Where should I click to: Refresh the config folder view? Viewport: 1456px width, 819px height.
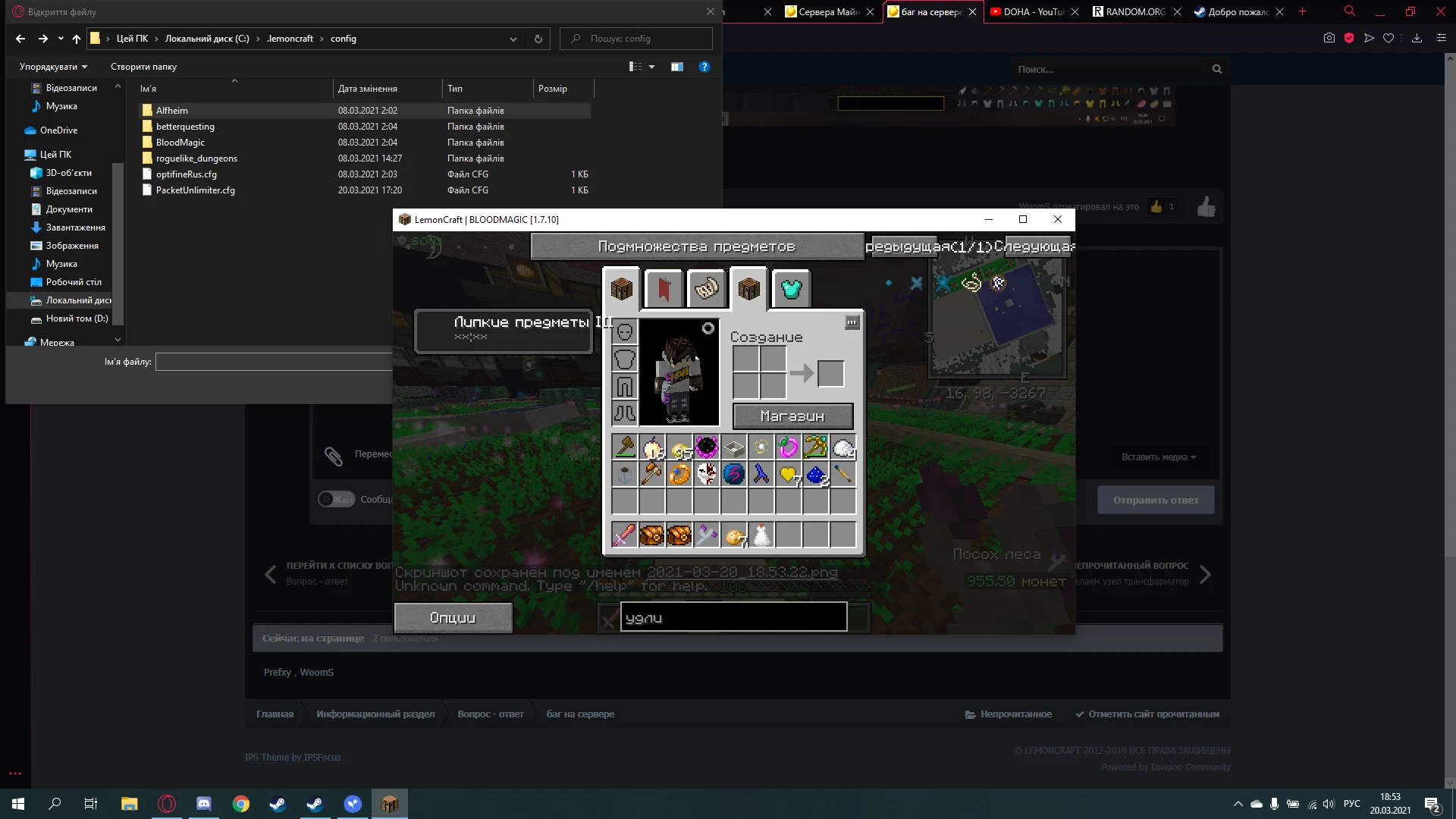click(x=538, y=39)
